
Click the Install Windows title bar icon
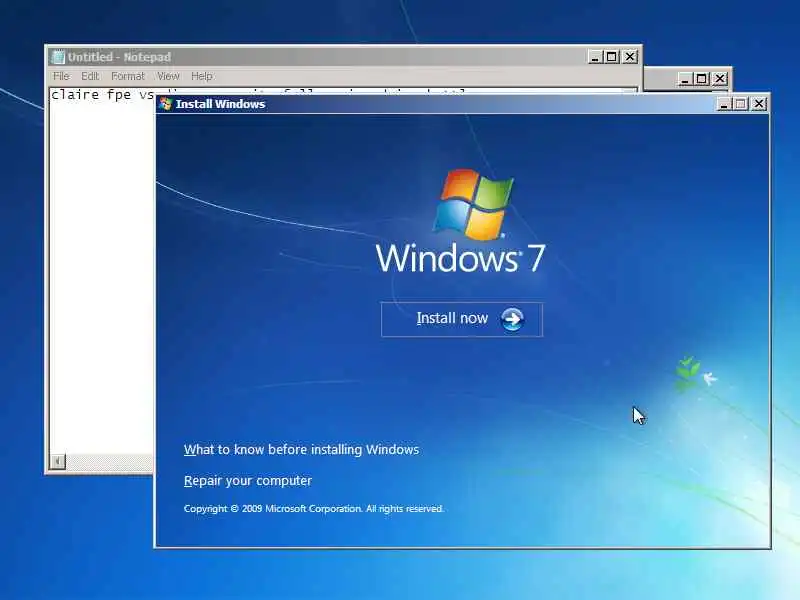pyautogui.click(x=165, y=104)
